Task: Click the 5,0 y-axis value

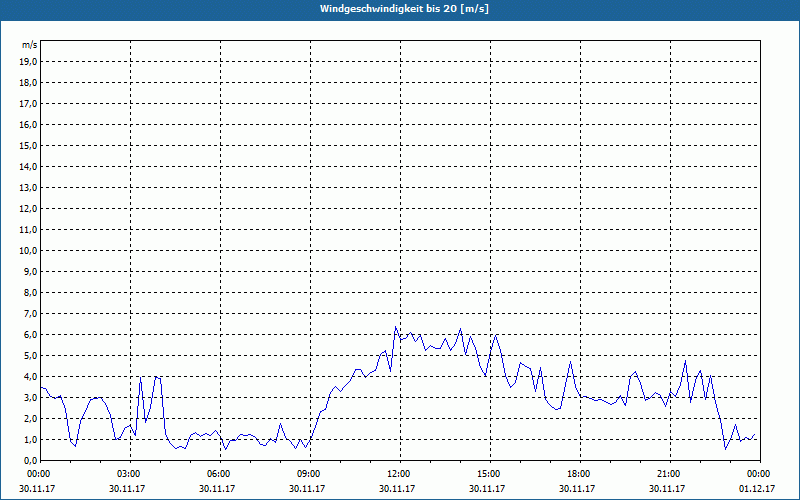Action: [30, 356]
